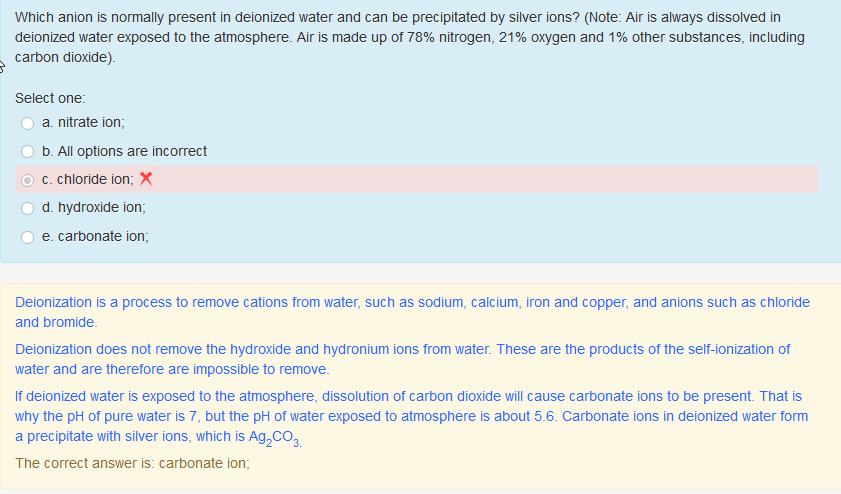Click the red X incorrect-answer icon

tap(146, 180)
